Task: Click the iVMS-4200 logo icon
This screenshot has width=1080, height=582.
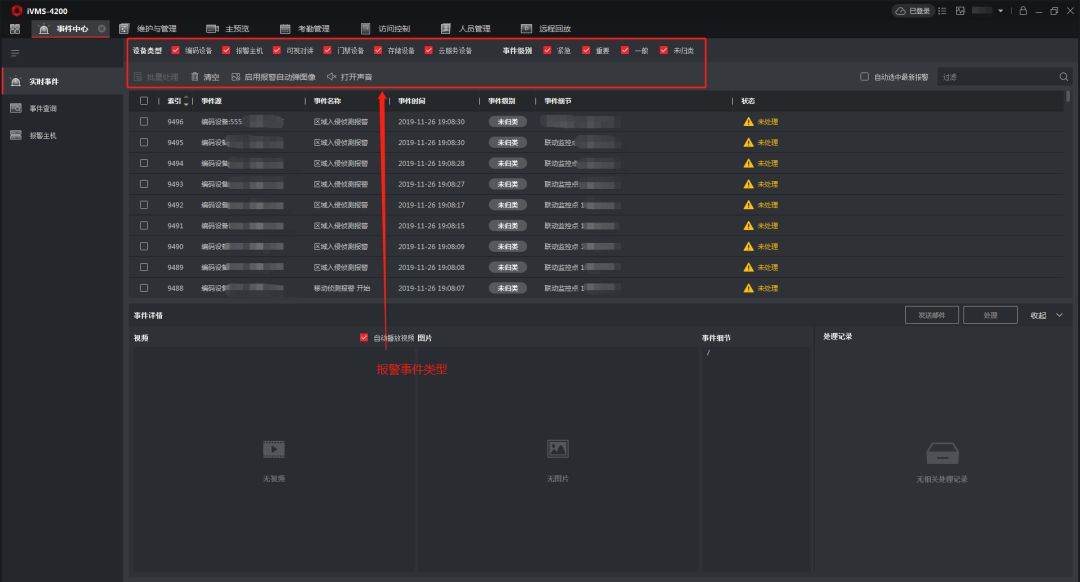Action: click(x=17, y=10)
